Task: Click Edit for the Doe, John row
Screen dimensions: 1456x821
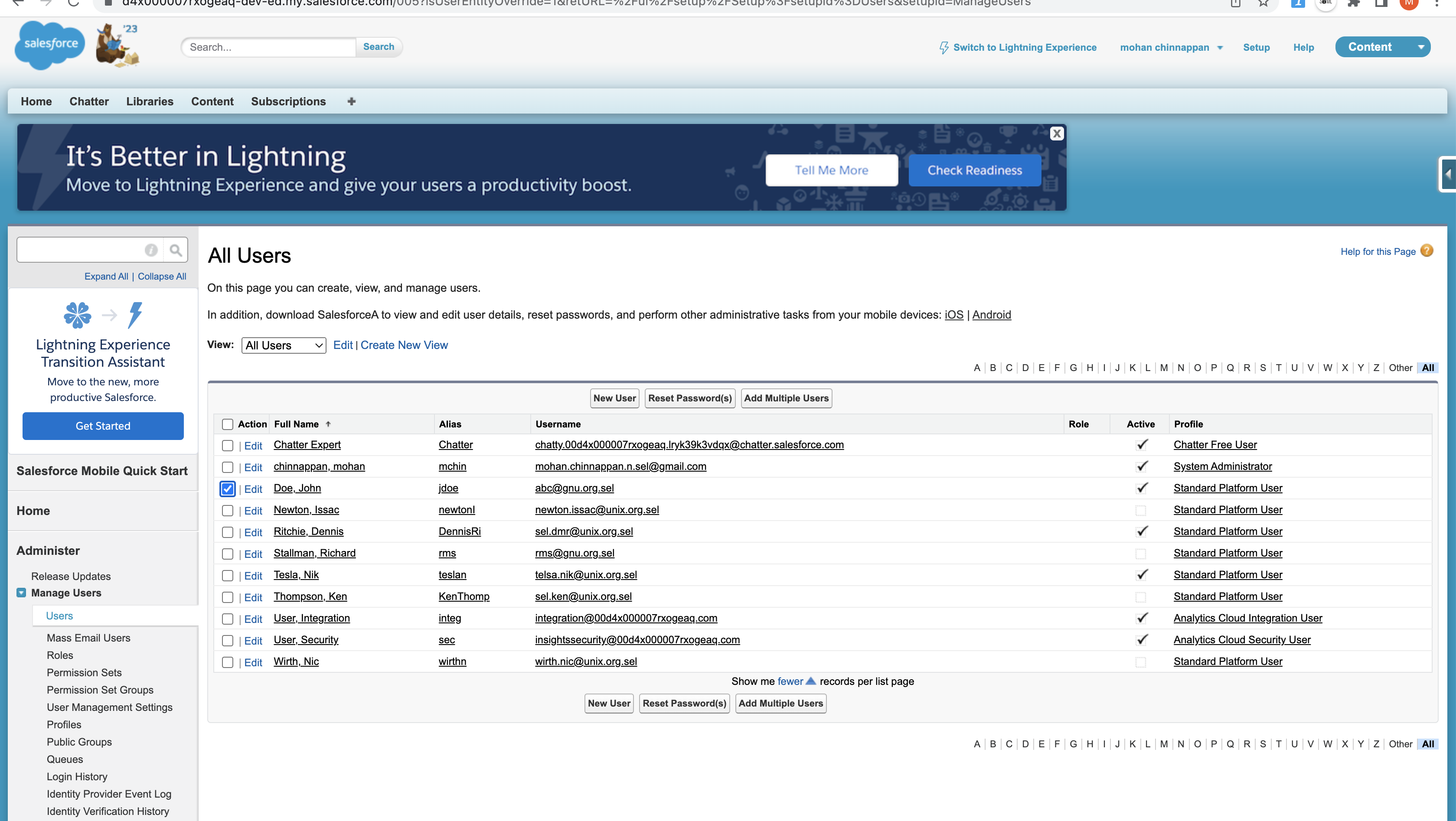Action: pos(253,489)
